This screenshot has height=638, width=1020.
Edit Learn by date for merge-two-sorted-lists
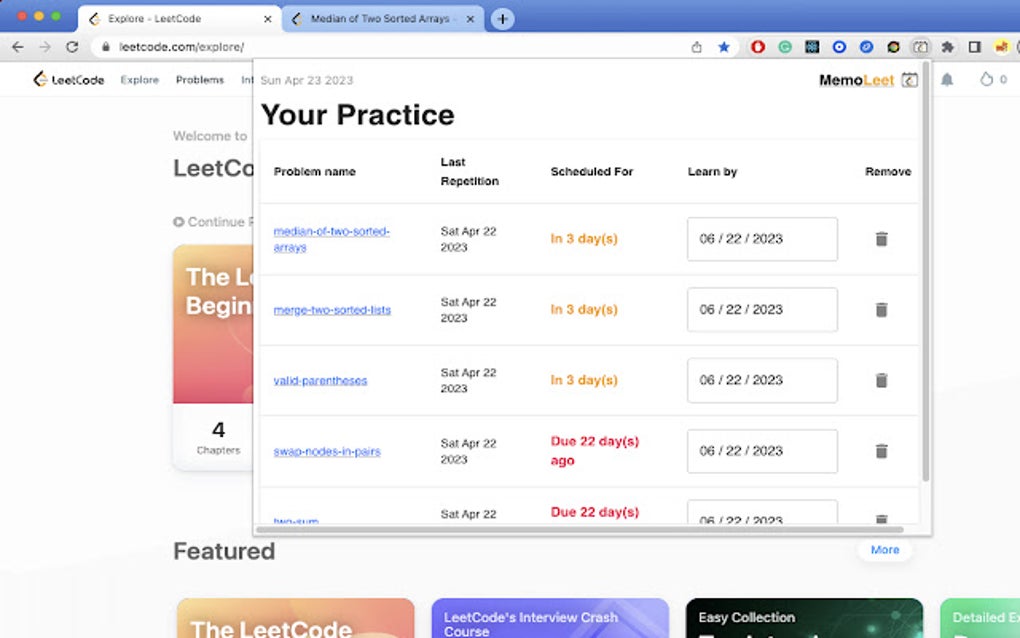(762, 310)
